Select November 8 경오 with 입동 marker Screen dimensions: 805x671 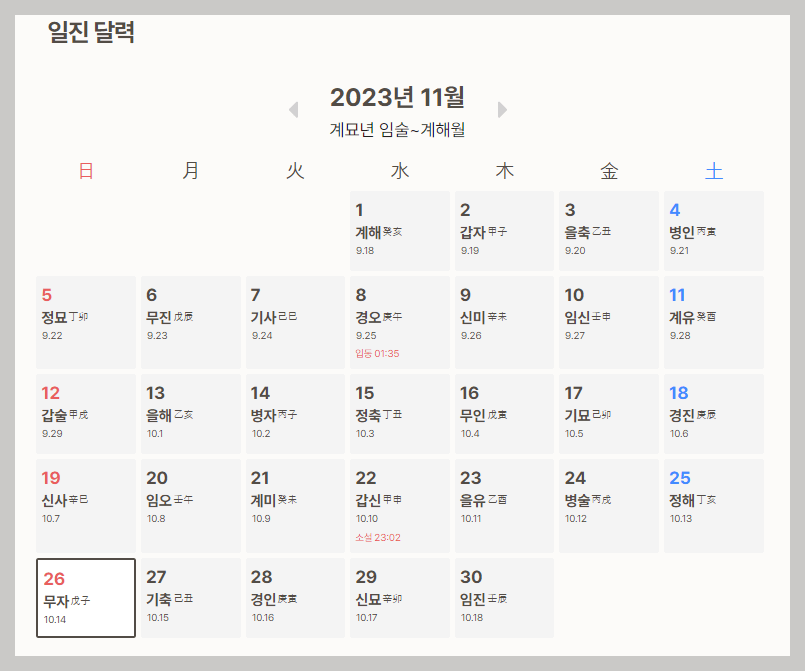tap(399, 320)
